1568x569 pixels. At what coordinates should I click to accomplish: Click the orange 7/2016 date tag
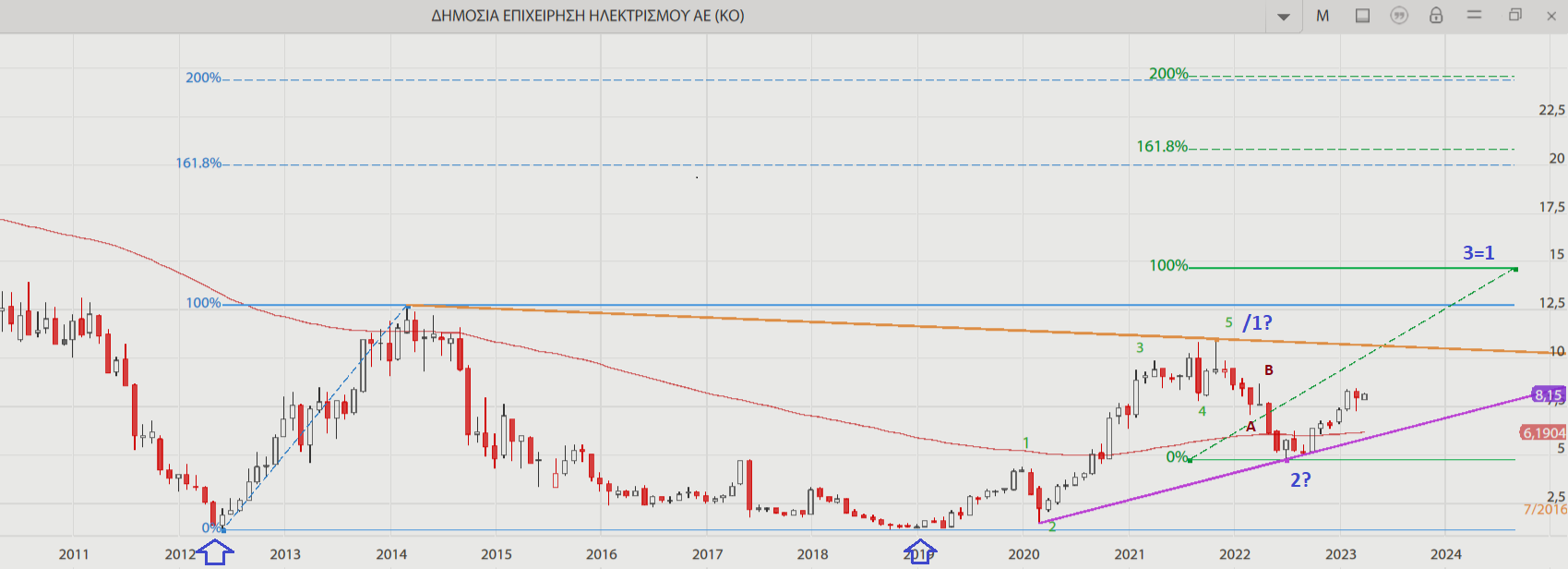(1545, 509)
